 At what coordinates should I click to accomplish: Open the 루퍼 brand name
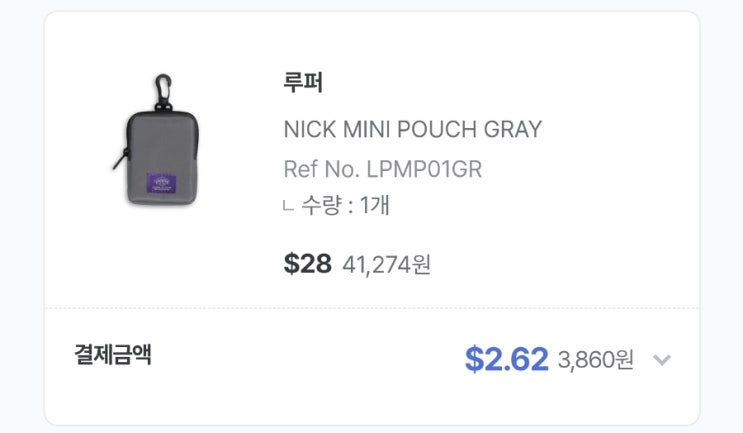tap(303, 82)
